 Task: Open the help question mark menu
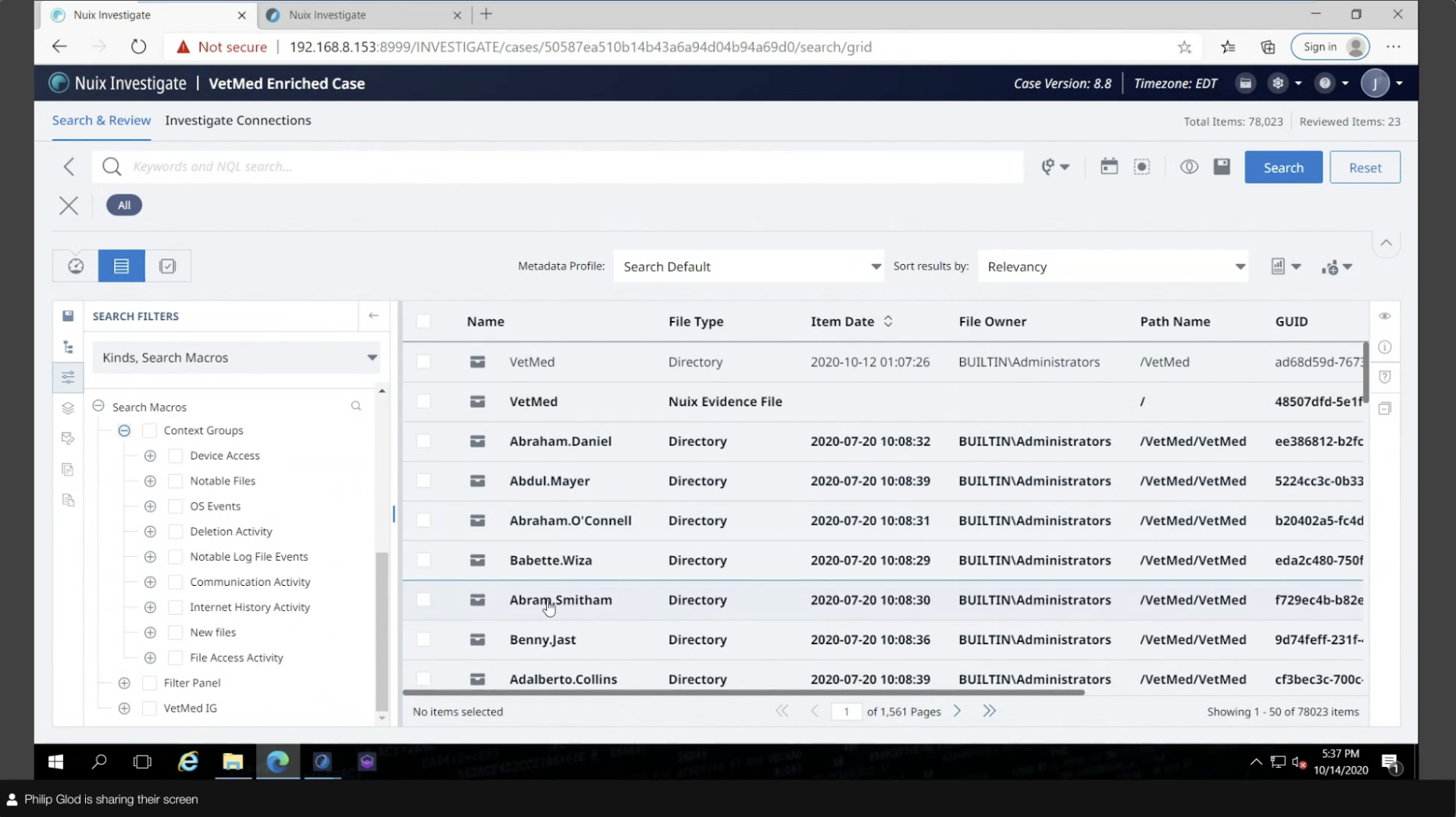tap(1332, 83)
